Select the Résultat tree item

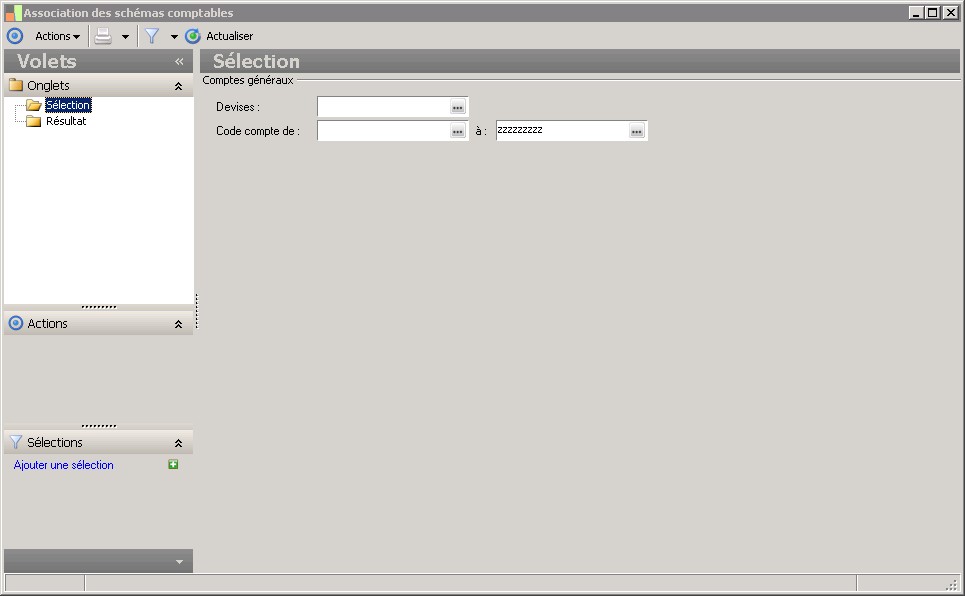(66, 121)
